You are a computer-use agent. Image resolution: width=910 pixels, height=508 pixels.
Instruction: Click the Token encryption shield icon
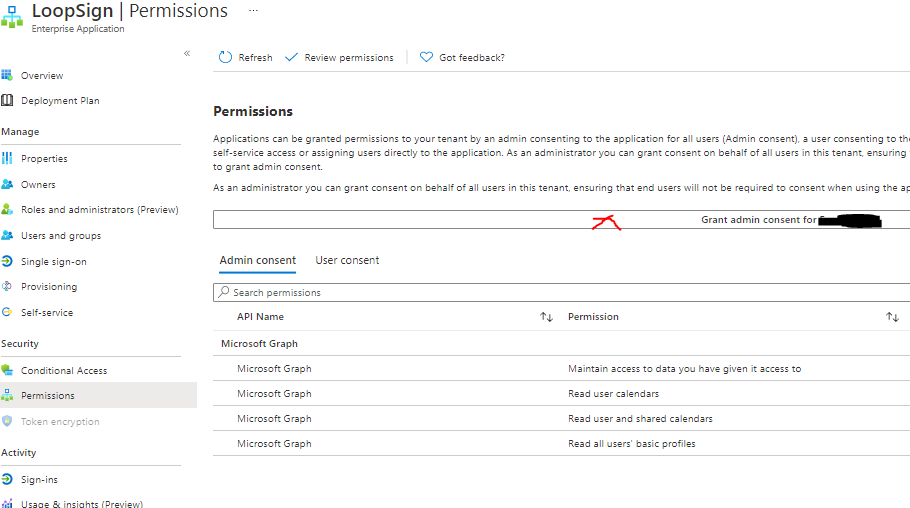pyautogui.click(x=7, y=421)
